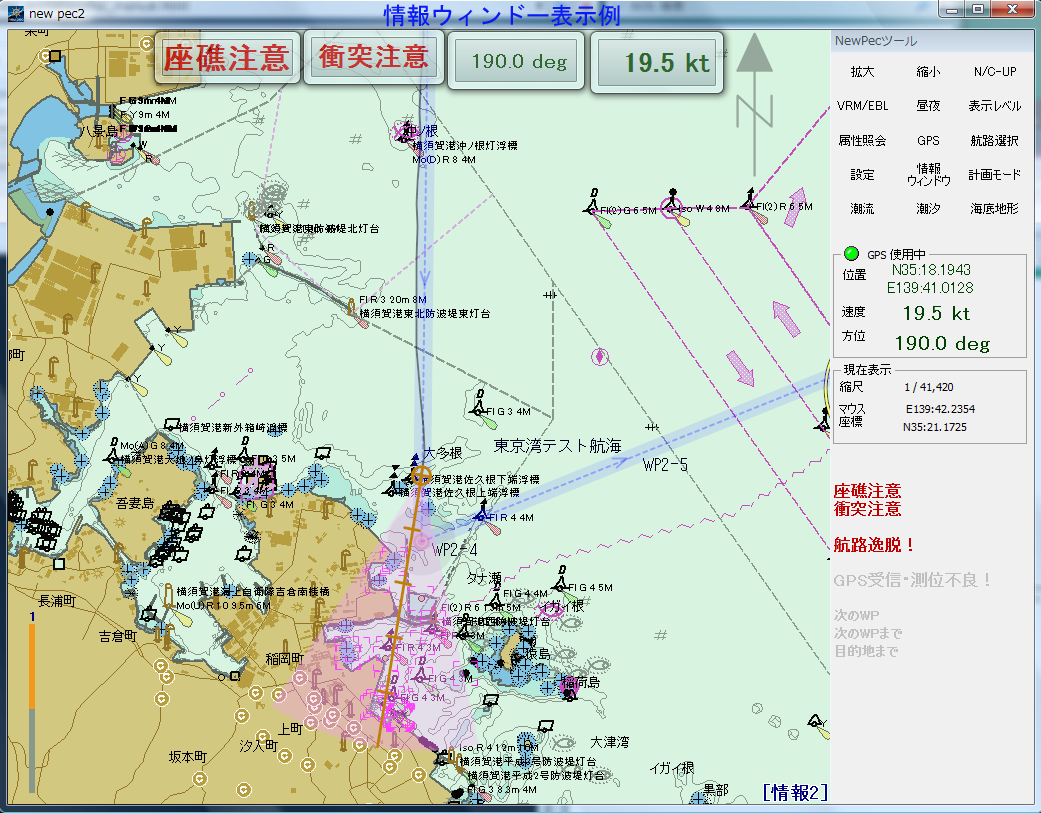Click the orange vertical scale bar
The height and width of the screenshot is (813, 1041).
(x=31, y=666)
